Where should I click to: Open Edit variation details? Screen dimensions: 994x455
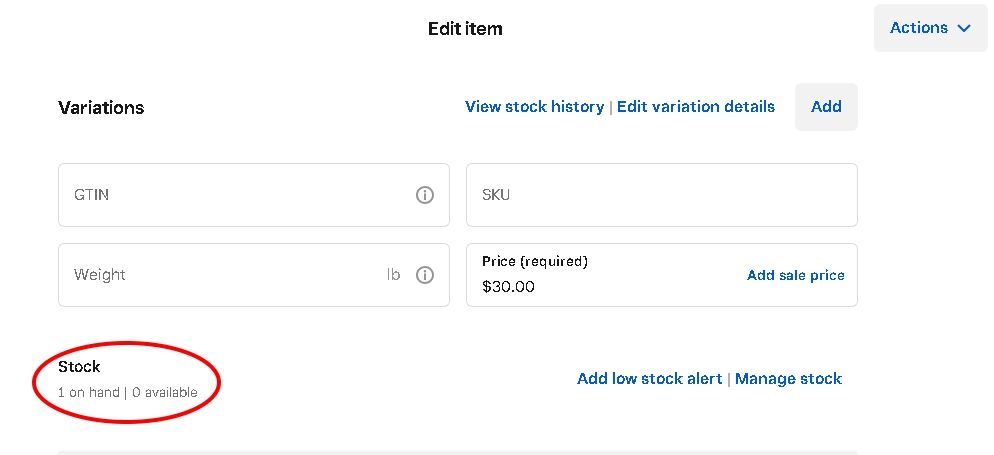(696, 107)
